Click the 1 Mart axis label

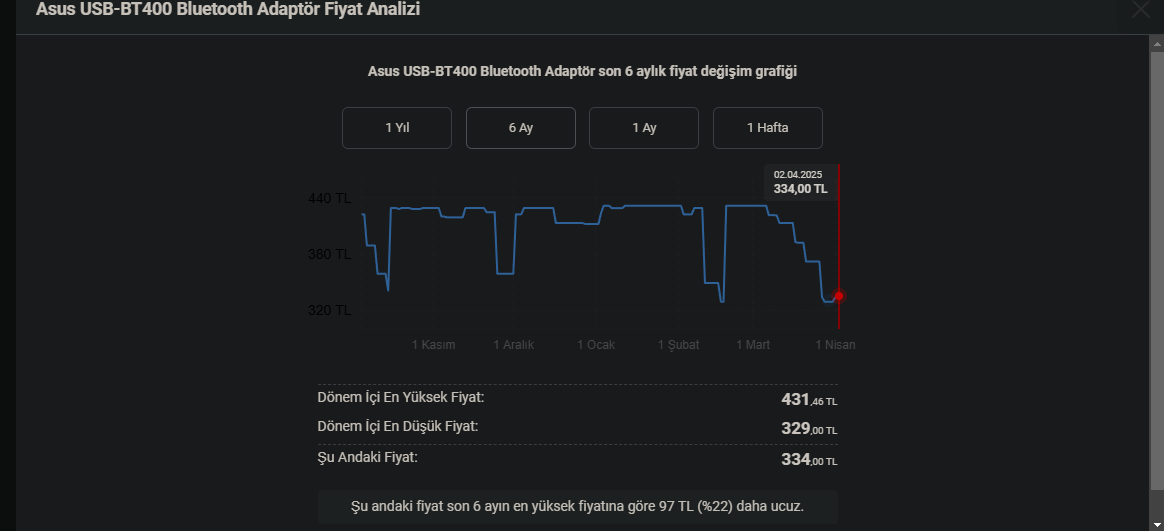[x=753, y=345]
